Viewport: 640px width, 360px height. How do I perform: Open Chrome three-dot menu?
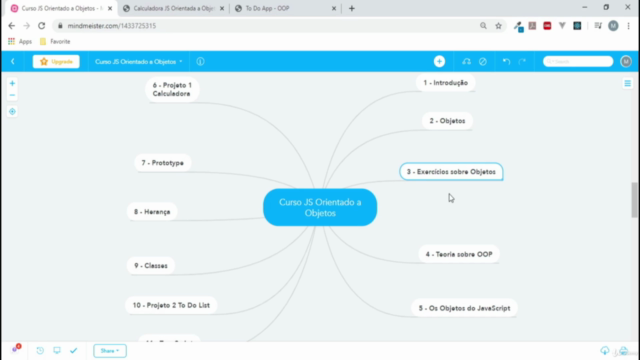(628, 26)
